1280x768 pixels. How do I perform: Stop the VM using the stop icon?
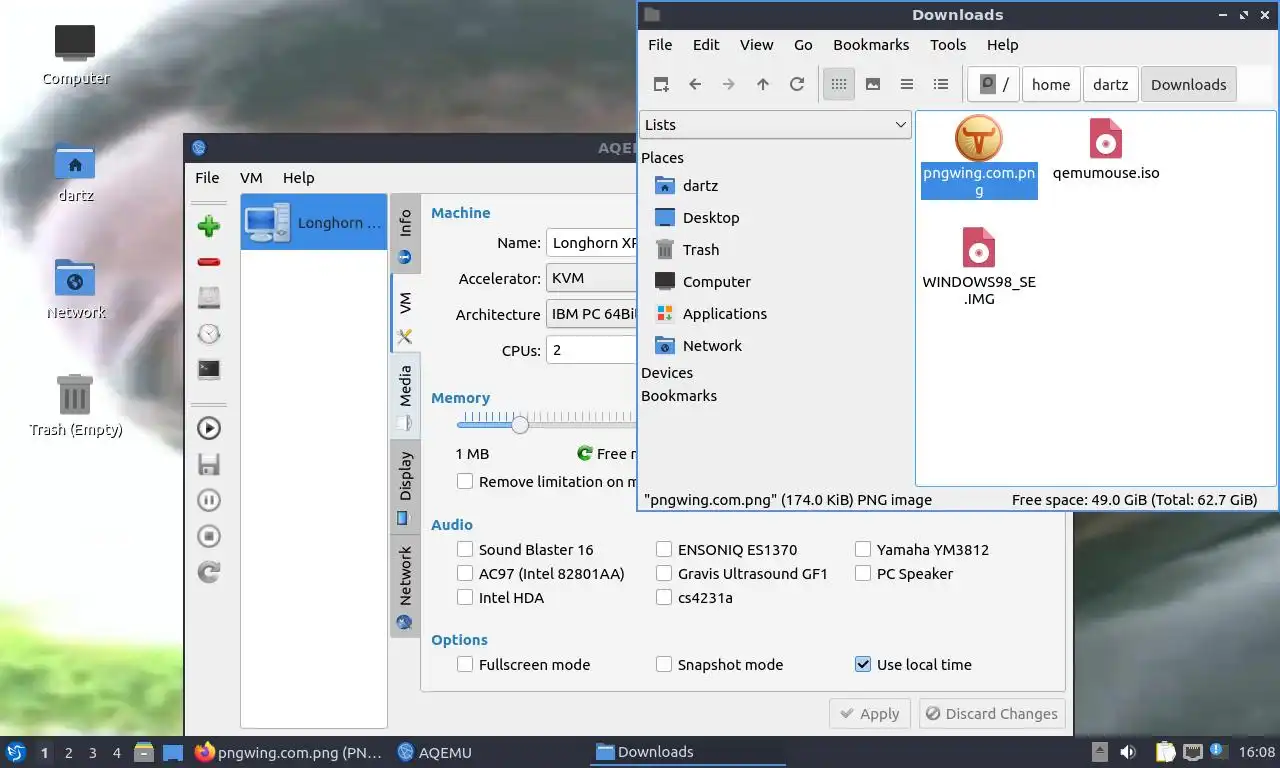pyautogui.click(x=209, y=536)
